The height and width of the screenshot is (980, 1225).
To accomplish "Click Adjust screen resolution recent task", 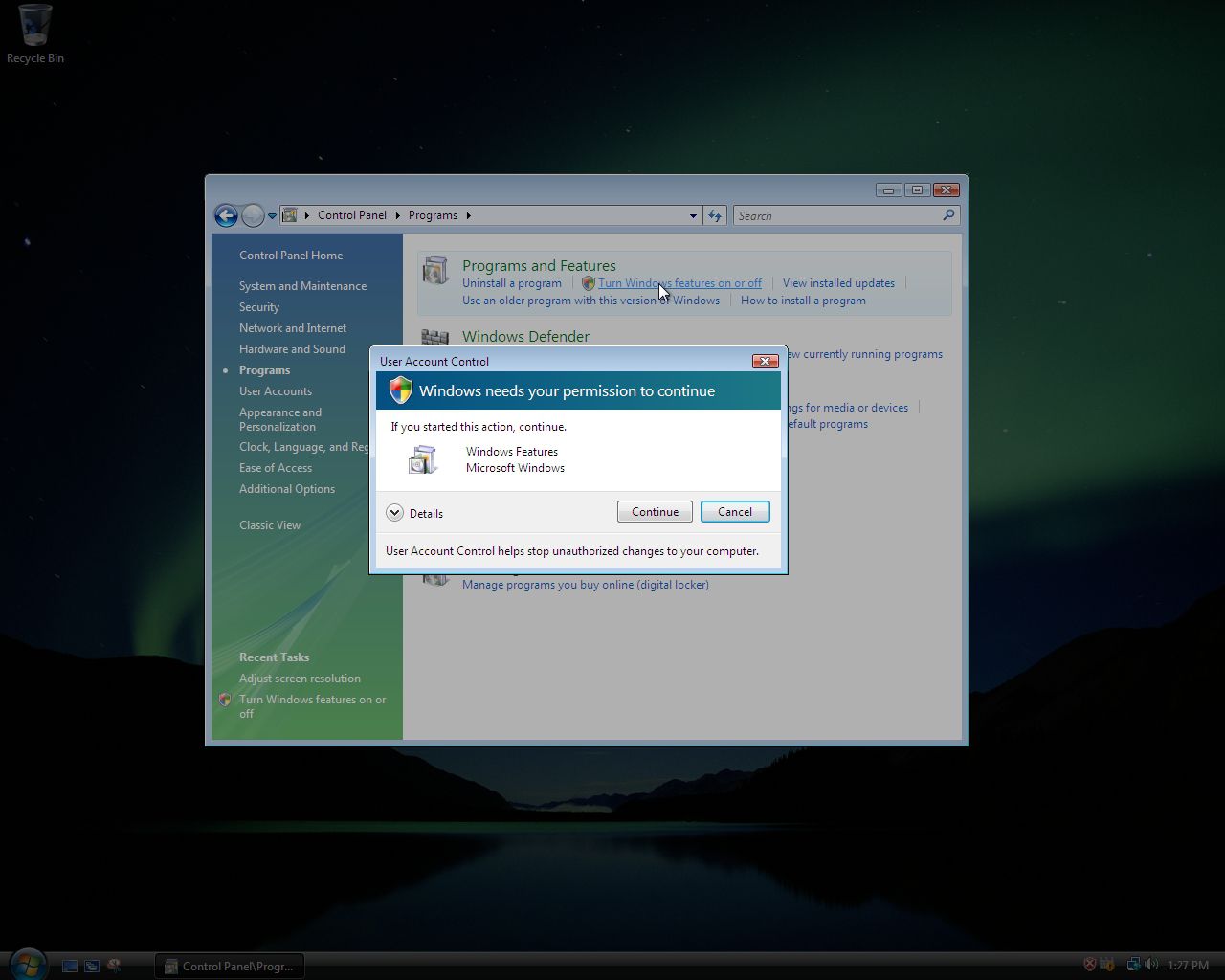I will pos(300,679).
